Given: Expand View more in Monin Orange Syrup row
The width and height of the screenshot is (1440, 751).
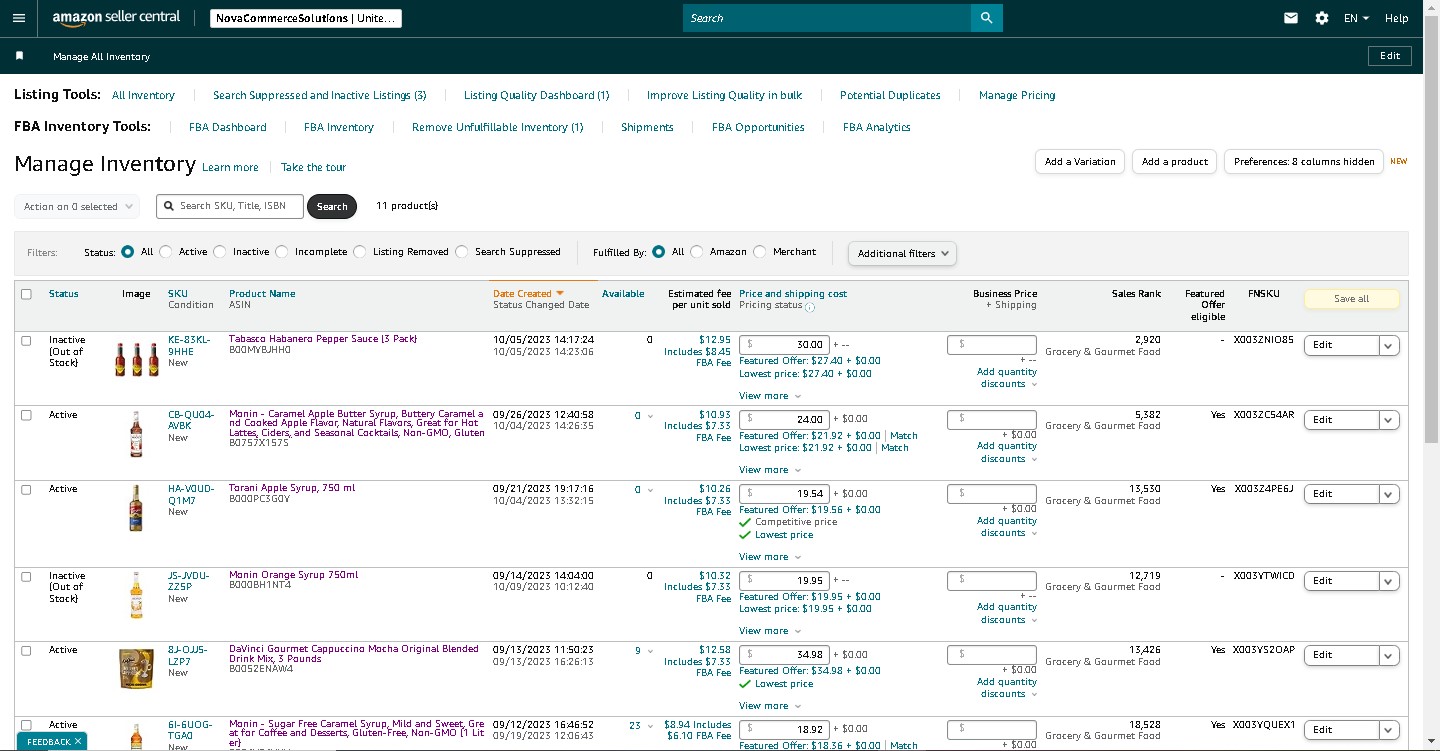Looking at the screenshot, I should 769,631.
